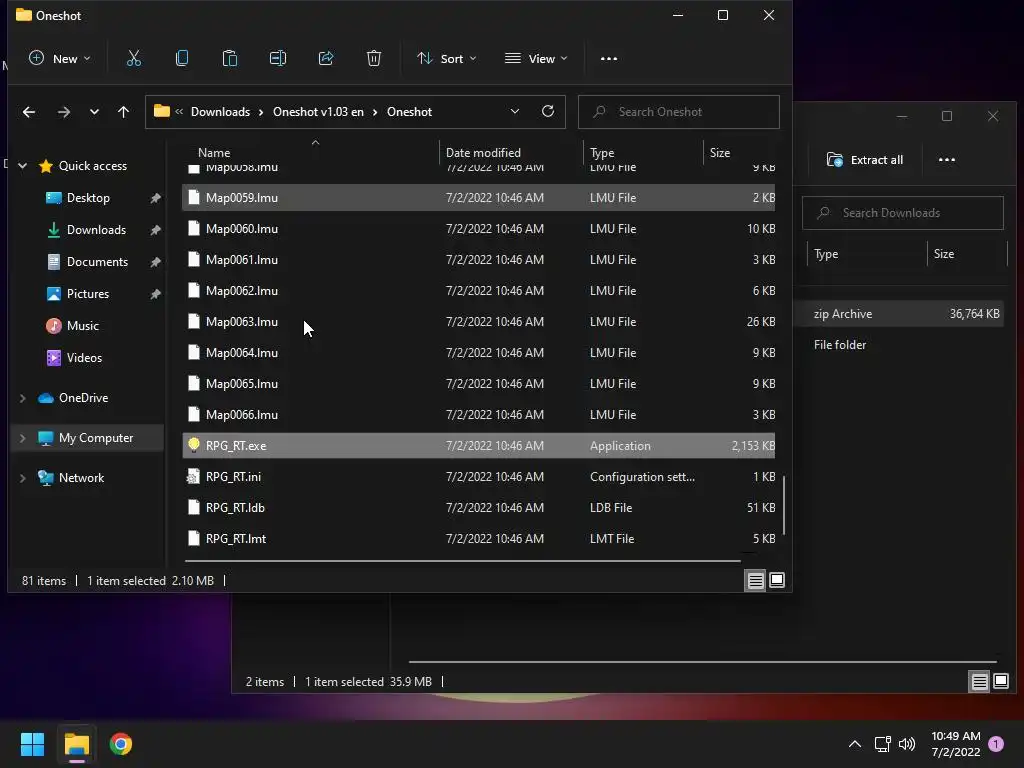Viewport: 1024px width, 768px height.
Task: Click in the Search Oneshot field
Action: point(679,112)
